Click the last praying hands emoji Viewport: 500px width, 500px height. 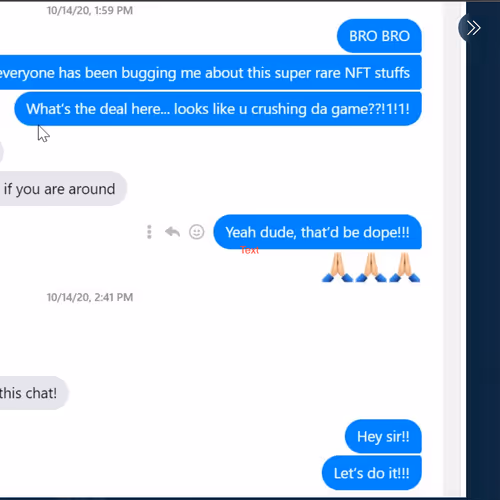404,268
